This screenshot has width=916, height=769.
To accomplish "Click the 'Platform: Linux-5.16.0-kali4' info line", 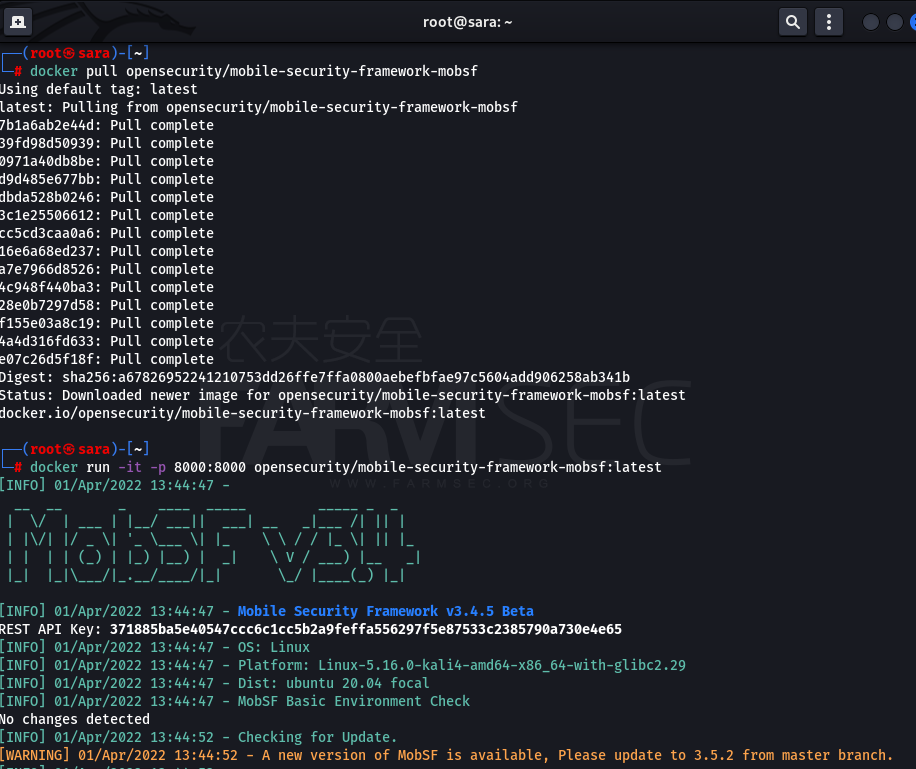I will click(x=343, y=666).
